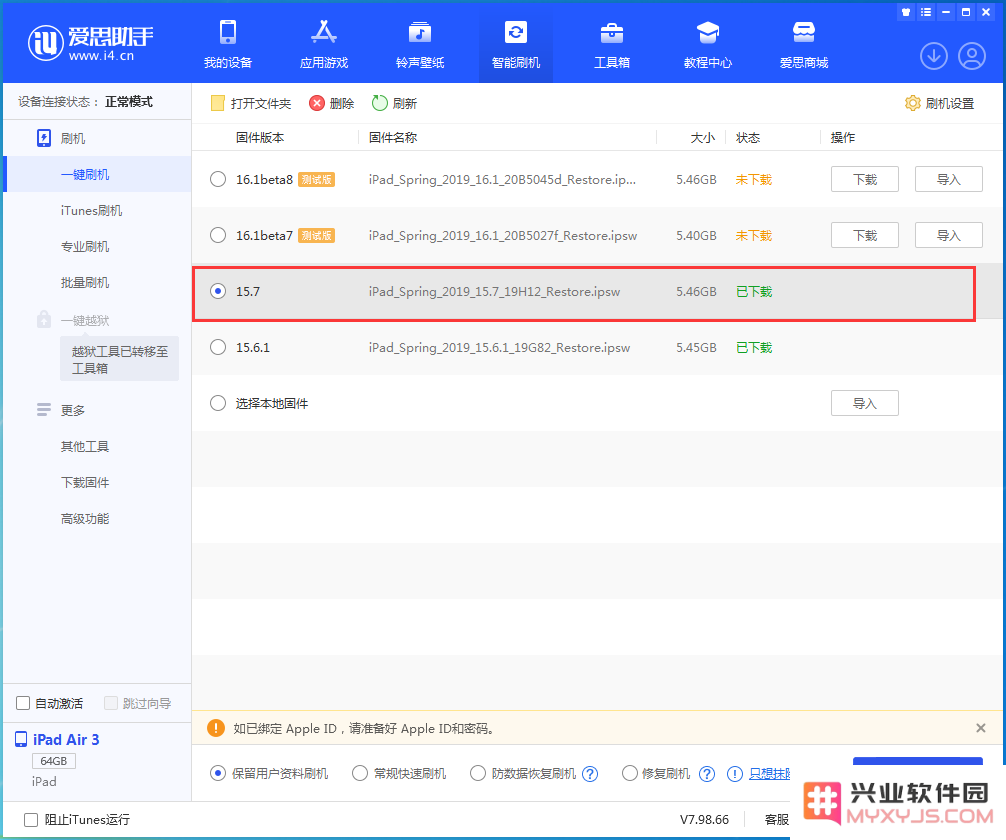The width and height of the screenshot is (1006, 840).
Task: Open the 爱思商城 store icon
Action: [x=803, y=32]
